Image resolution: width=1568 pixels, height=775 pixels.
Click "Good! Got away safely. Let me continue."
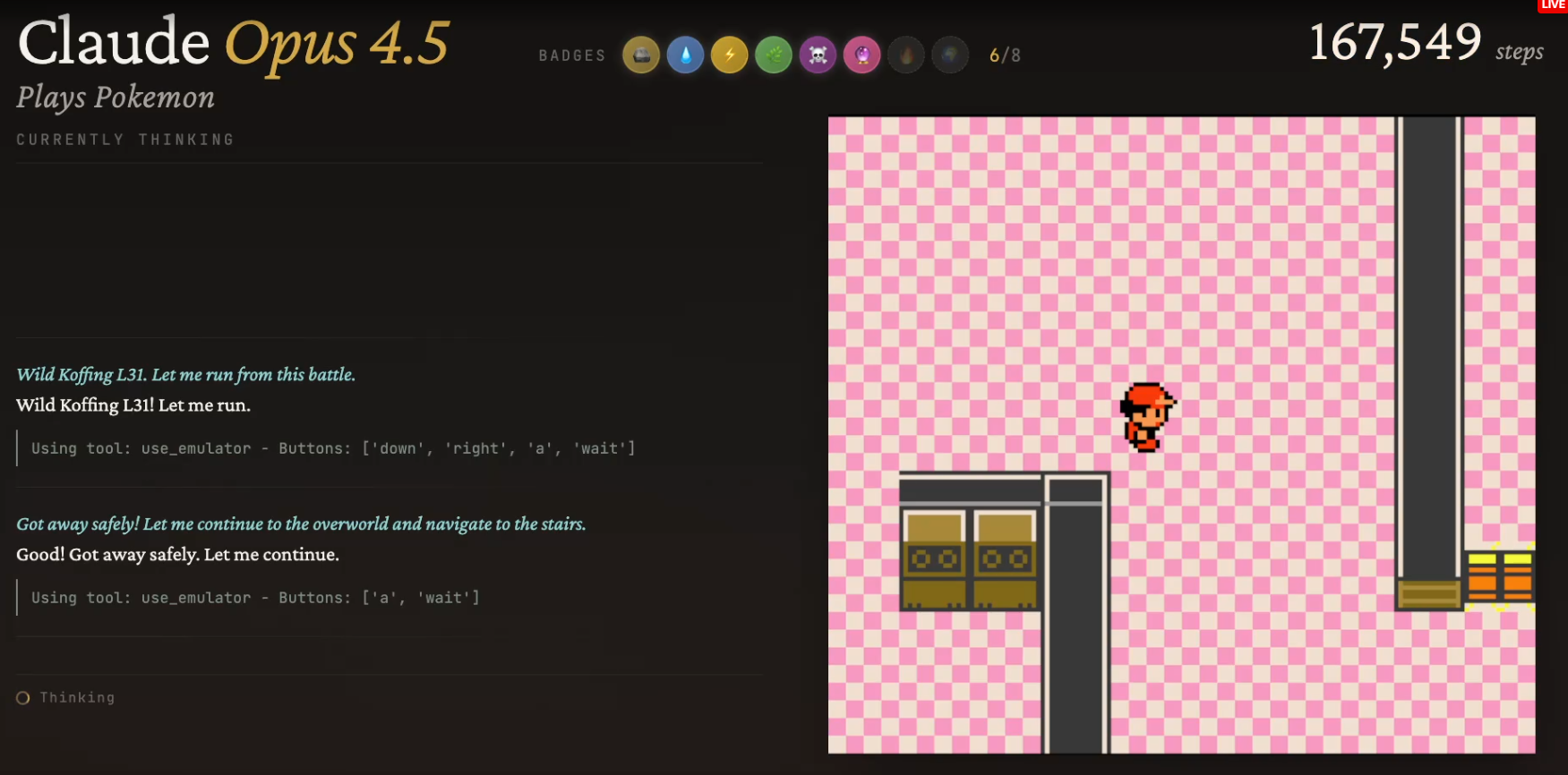click(x=178, y=555)
